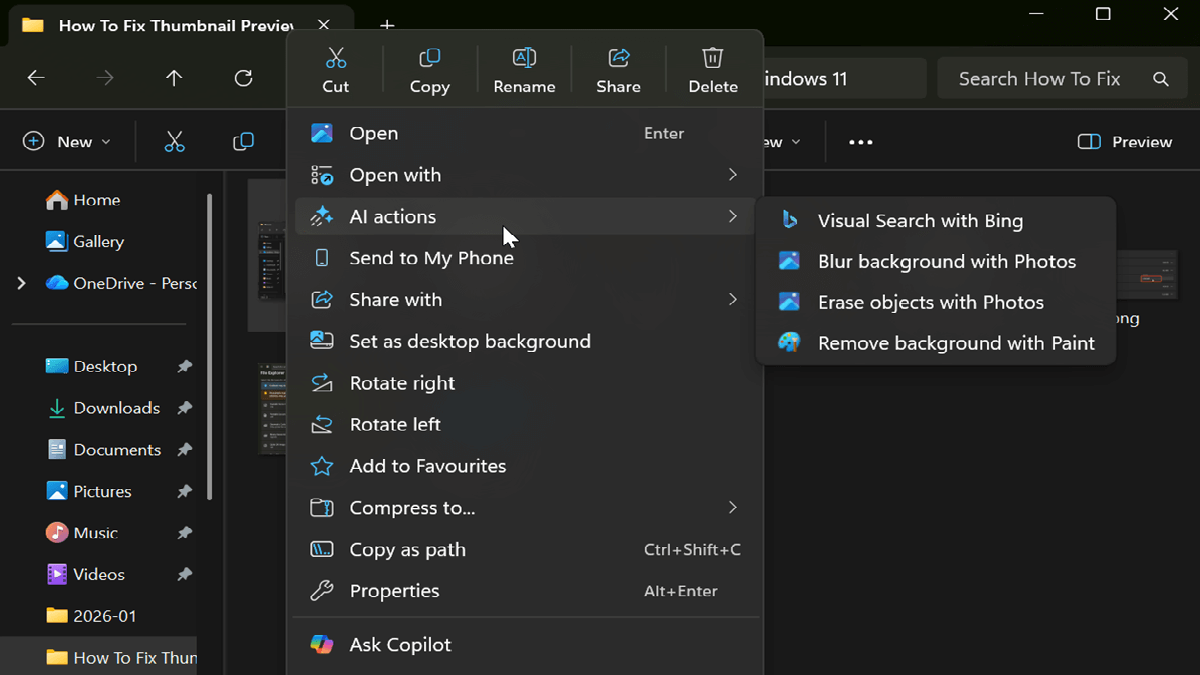The height and width of the screenshot is (675, 1200).
Task: Click the Search How To Fix field
Action: click(x=1040, y=78)
